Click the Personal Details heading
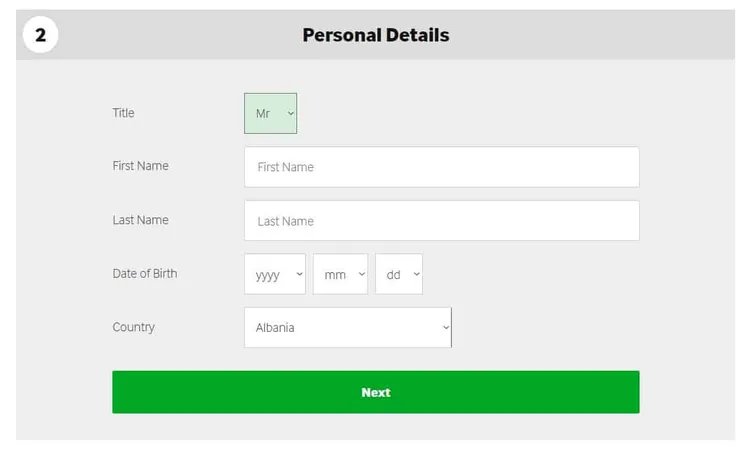 (375, 36)
